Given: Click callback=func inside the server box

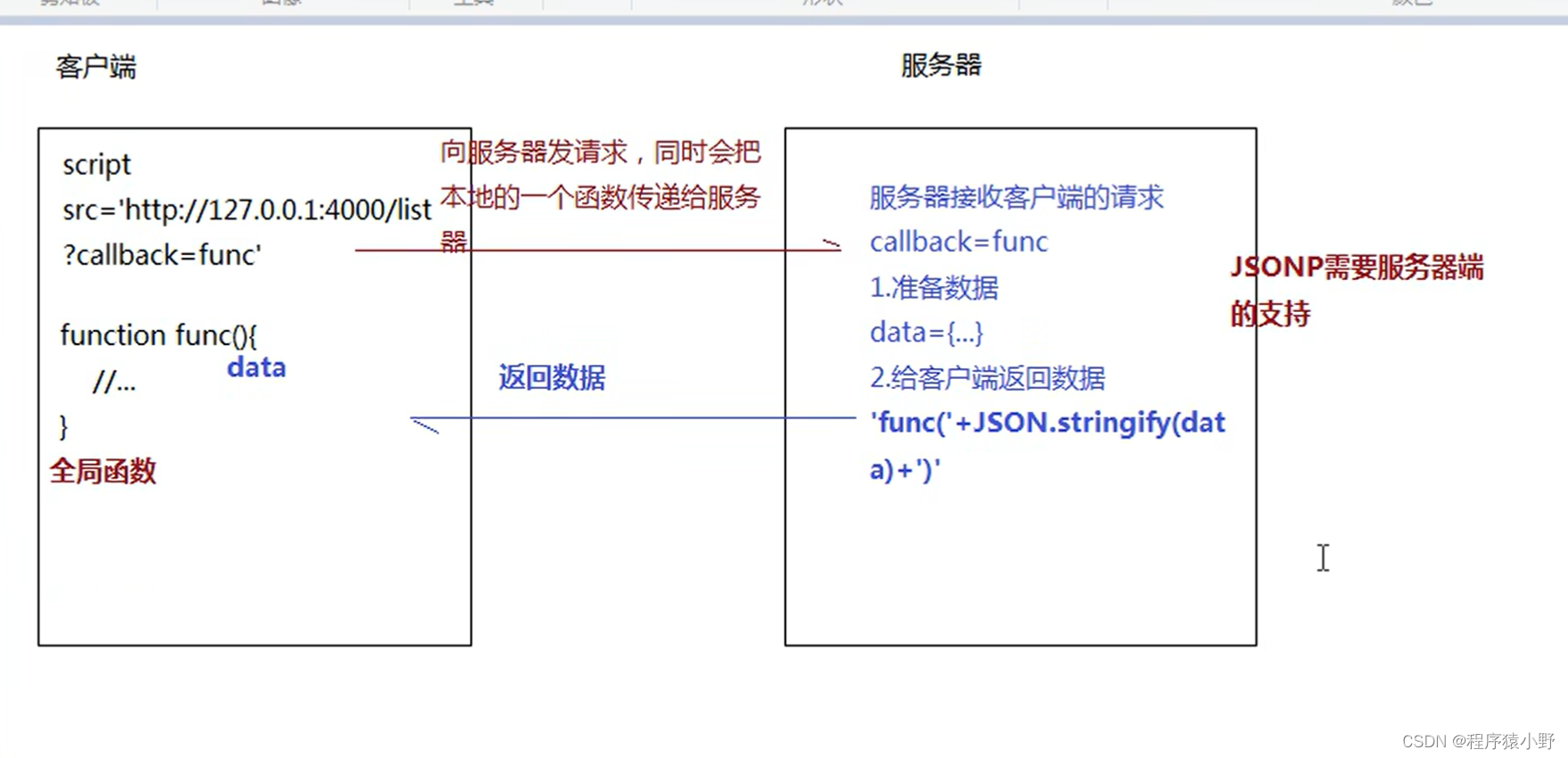Looking at the screenshot, I should [958, 242].
